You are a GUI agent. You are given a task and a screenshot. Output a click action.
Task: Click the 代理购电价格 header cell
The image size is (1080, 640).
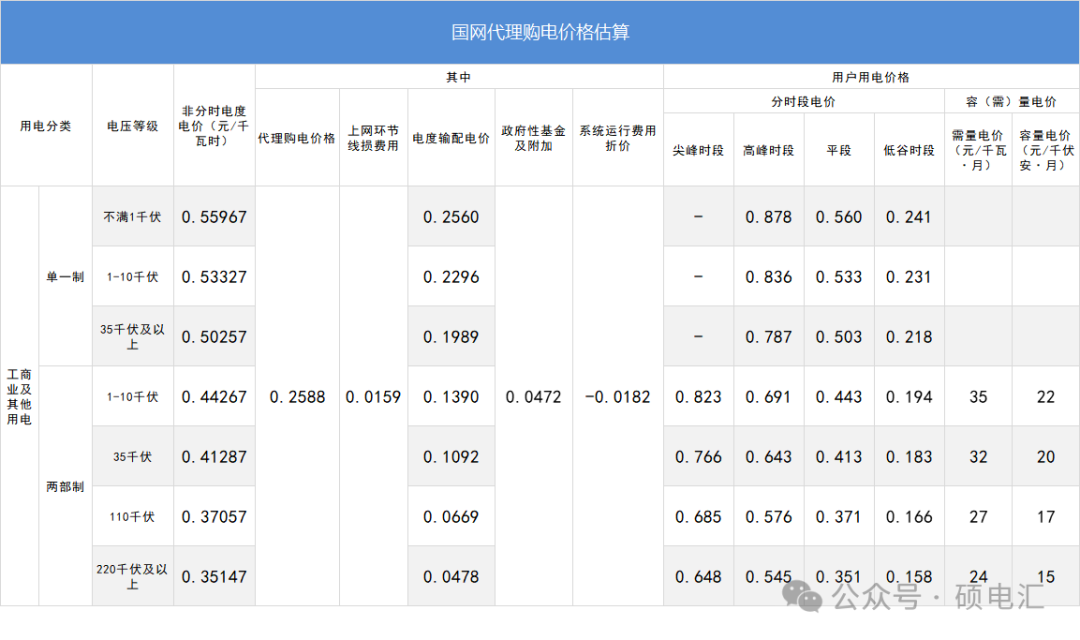click(x=297, y=139)
